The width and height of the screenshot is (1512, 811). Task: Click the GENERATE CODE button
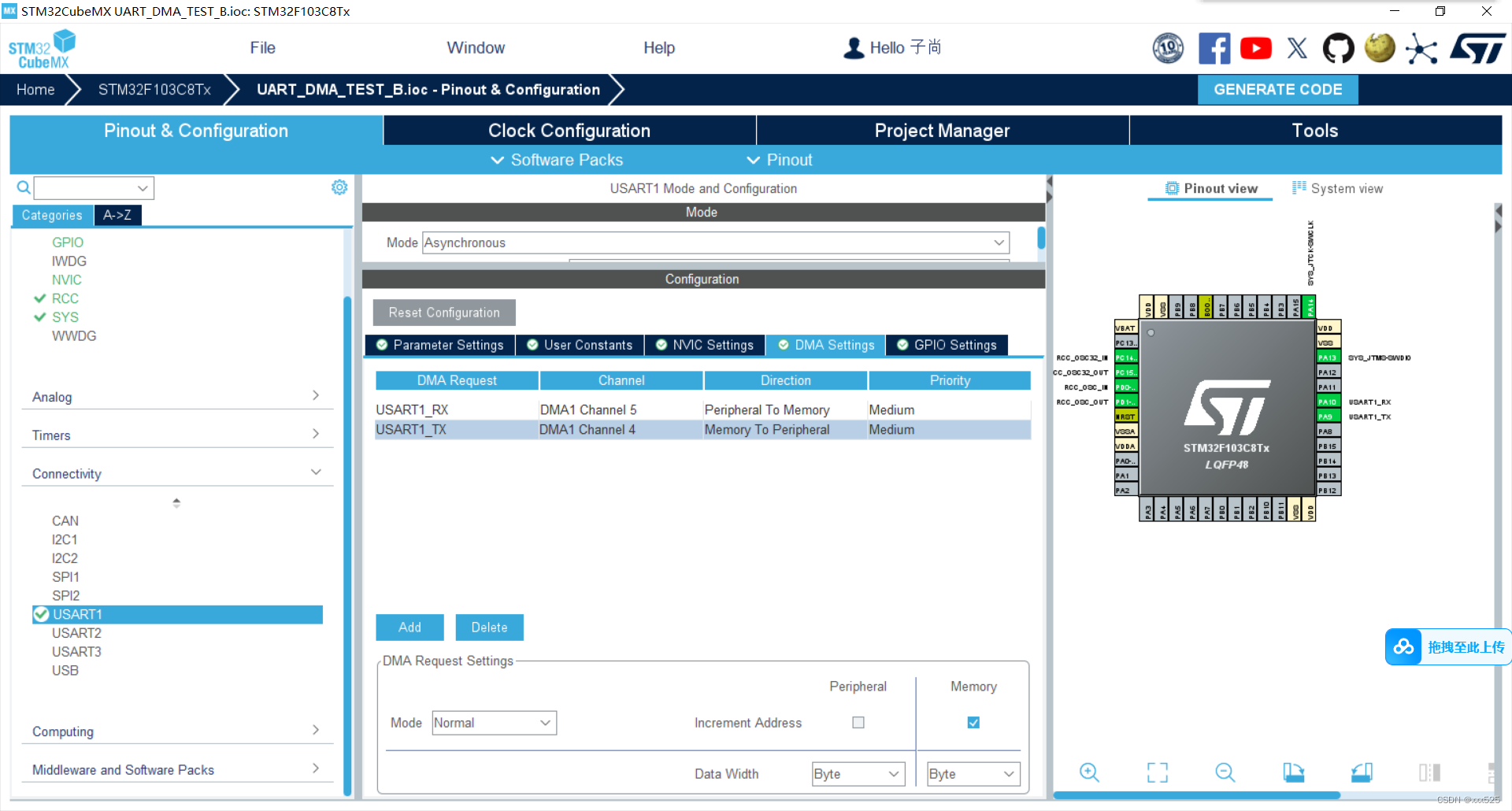coord(1277,90)
